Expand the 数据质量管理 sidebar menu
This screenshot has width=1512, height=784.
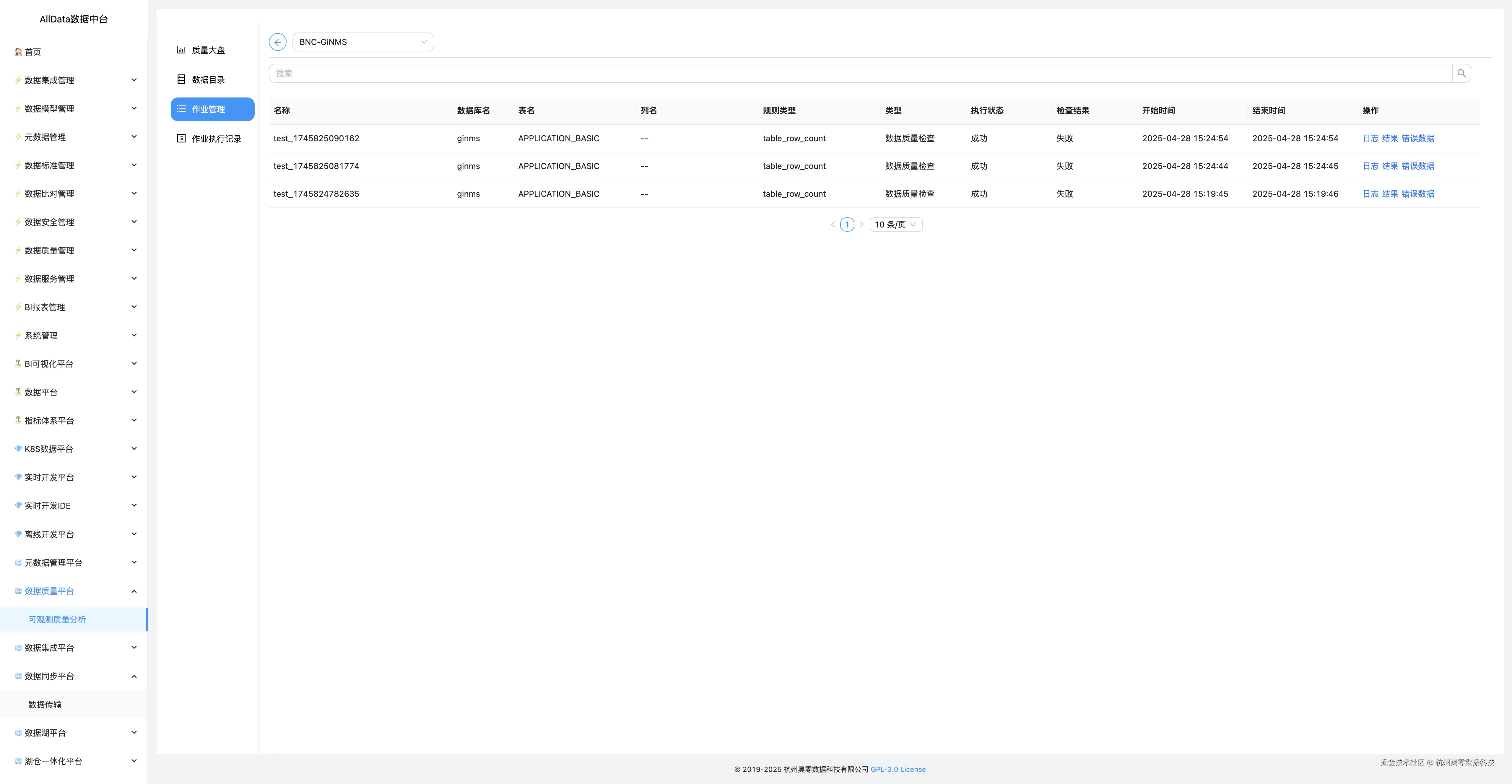(x=75, y=251)
